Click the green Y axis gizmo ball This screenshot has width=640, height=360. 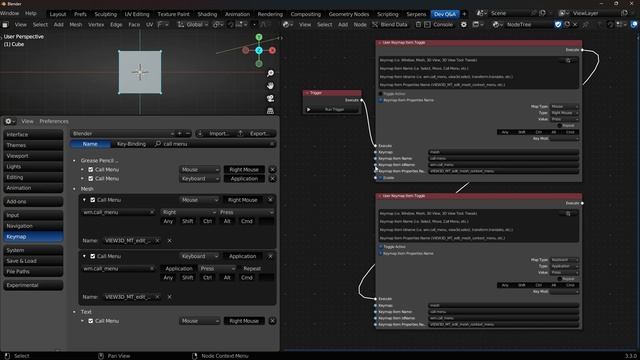[x=259, y=37]
